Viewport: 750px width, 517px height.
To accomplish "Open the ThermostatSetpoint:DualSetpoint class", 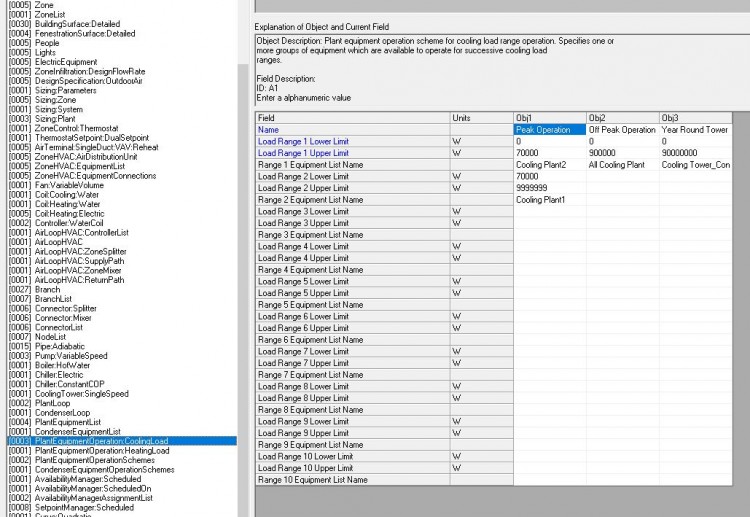I will (98, 137).
